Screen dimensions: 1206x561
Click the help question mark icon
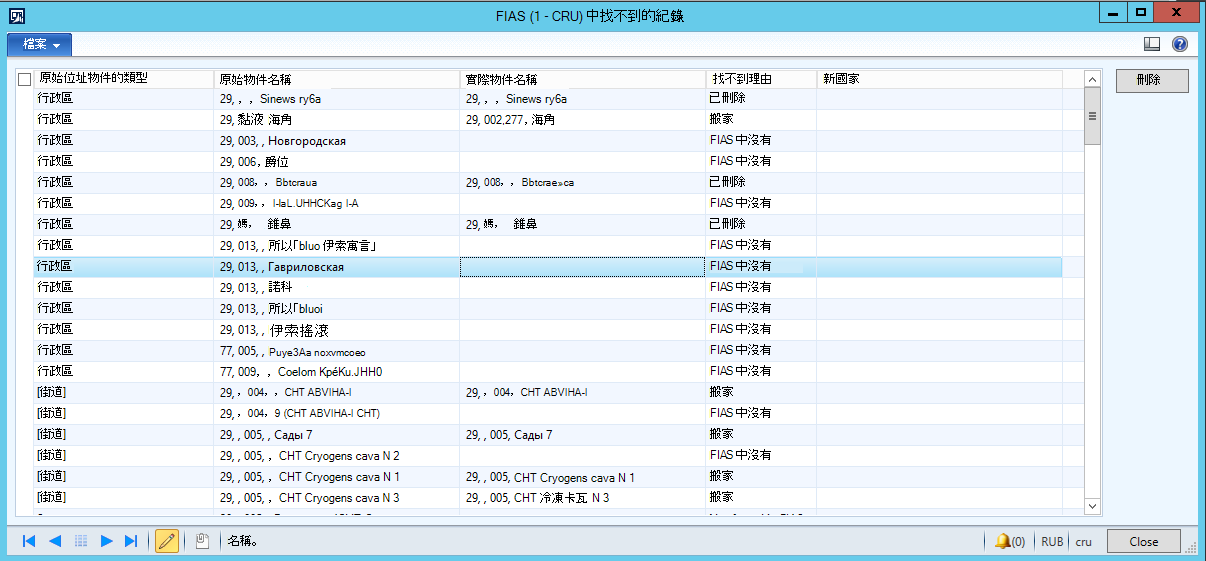pyautogui.click(x=1179, y=44)
